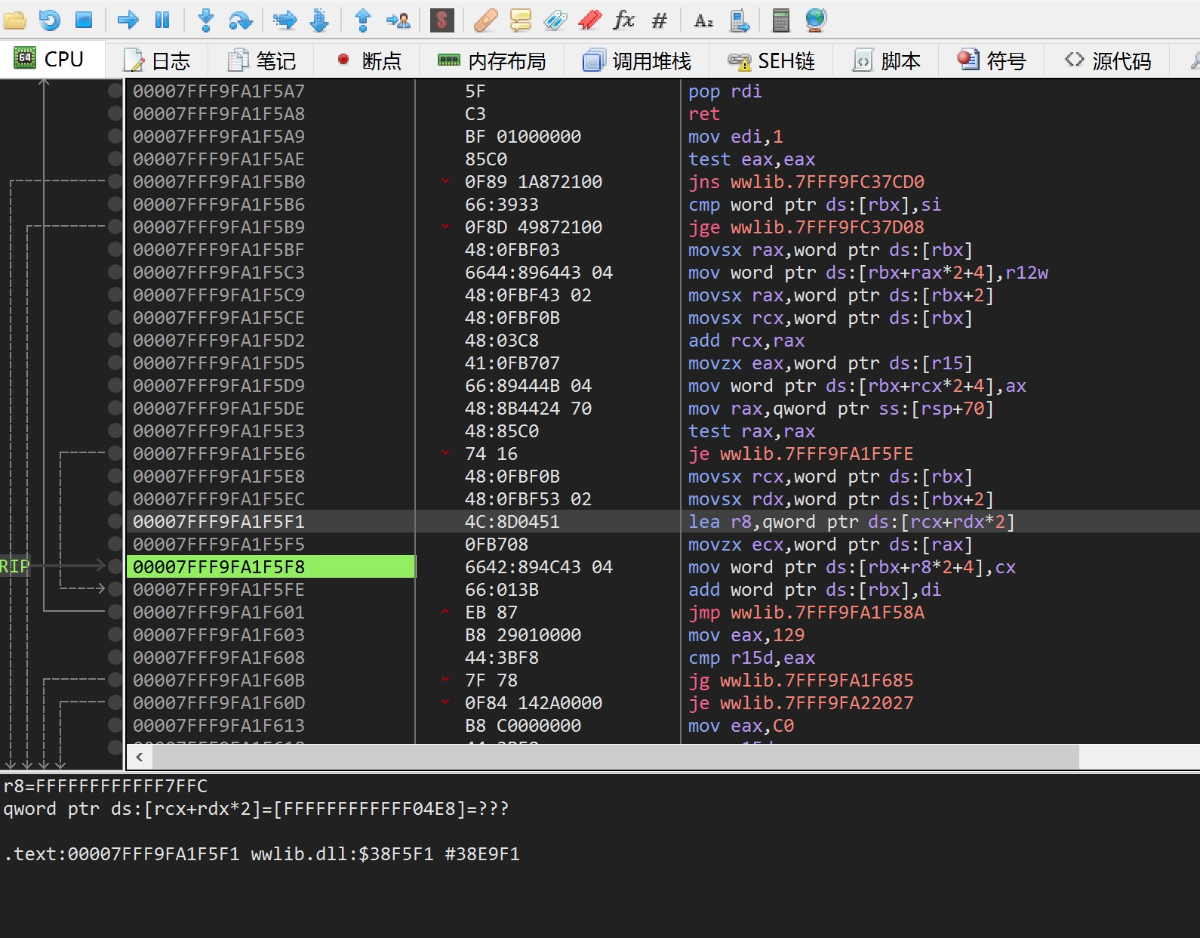Toggle breakpoint at 00007FFF9FA1F5F1
1200x938 pixels.
(x=115, y=522)
